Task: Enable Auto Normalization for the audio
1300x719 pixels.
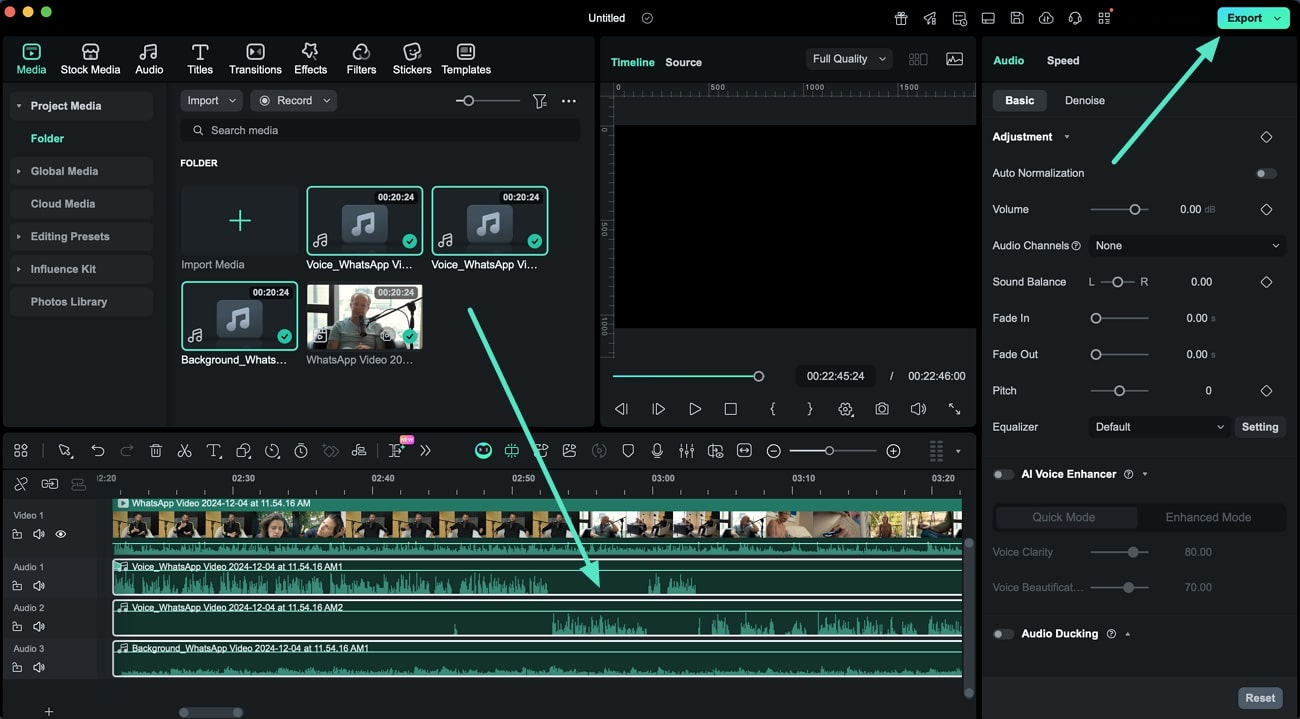Action: coord(1265,173)
